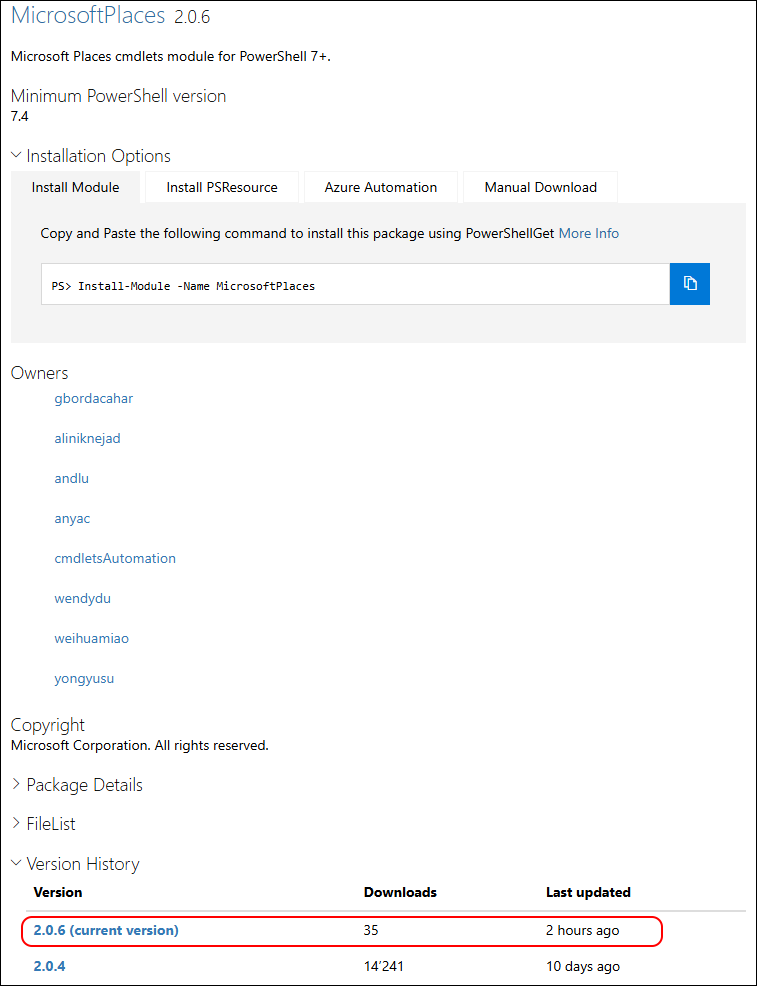This screenshot has width=757, height=986.
Task: Open owner andlu's profile
Action: (72, 479)
